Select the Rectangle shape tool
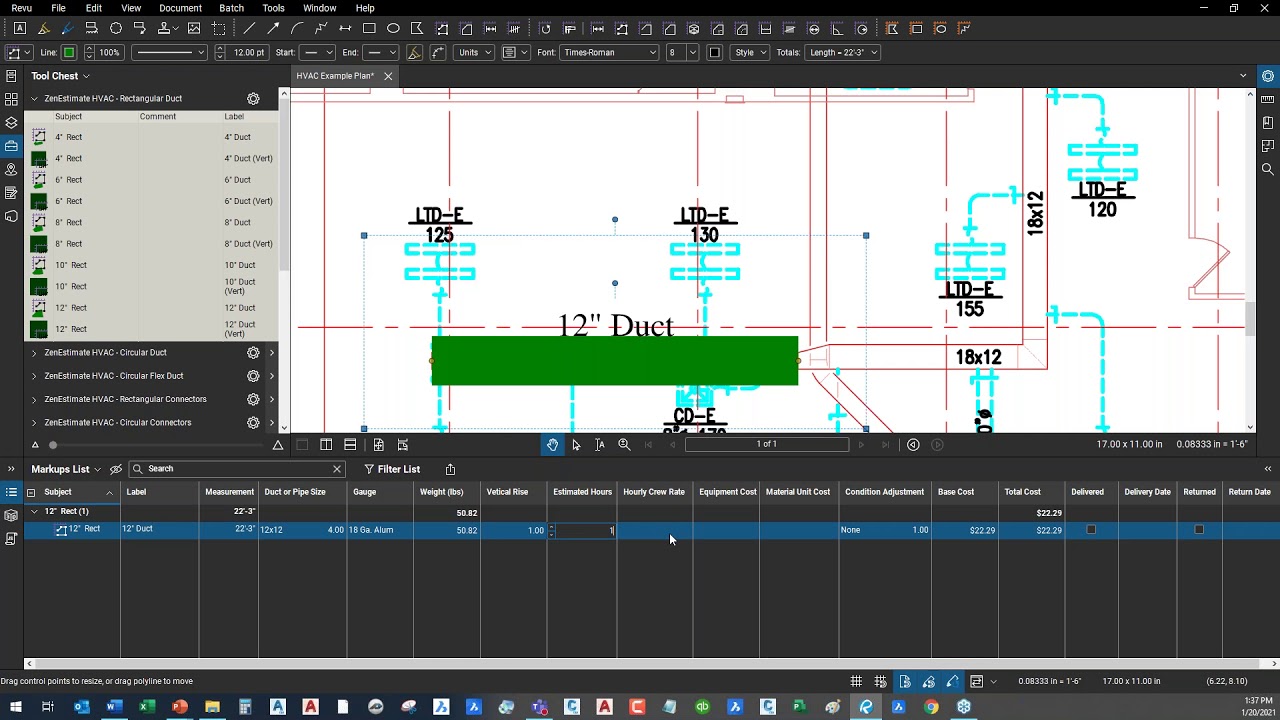Image resolution: width=1280 pixels, height=720 pixels. (x=369, y=29)
